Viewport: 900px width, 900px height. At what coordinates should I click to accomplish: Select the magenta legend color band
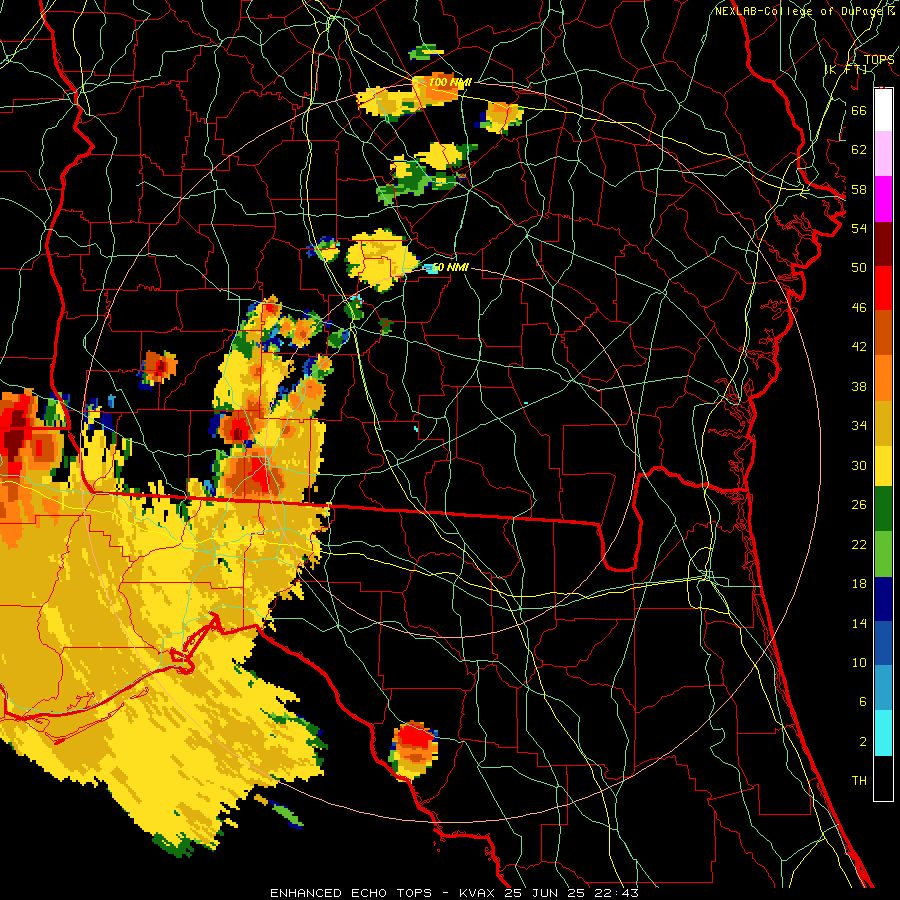pos(883,199)
